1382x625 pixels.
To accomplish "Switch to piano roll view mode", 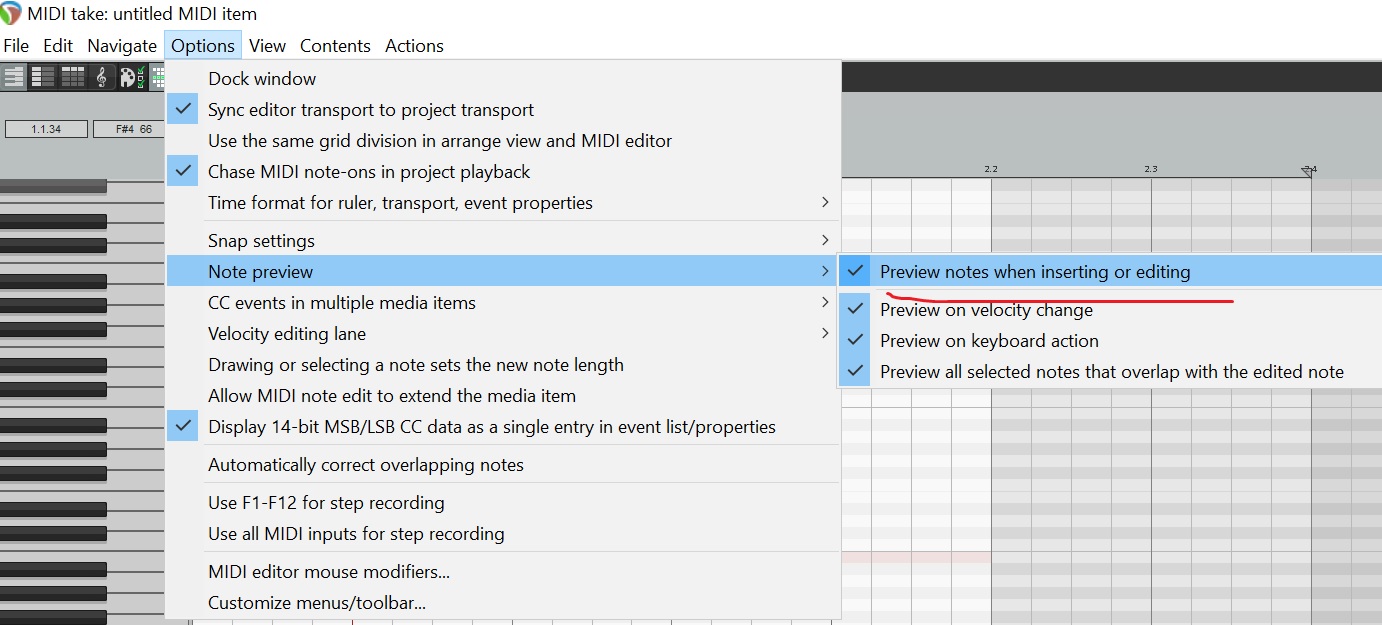I will pyautogui.click(x=14, y=77).
